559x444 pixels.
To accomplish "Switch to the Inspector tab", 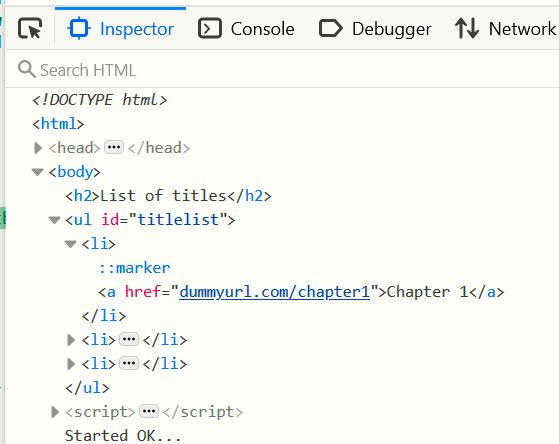I will (120, 29).
